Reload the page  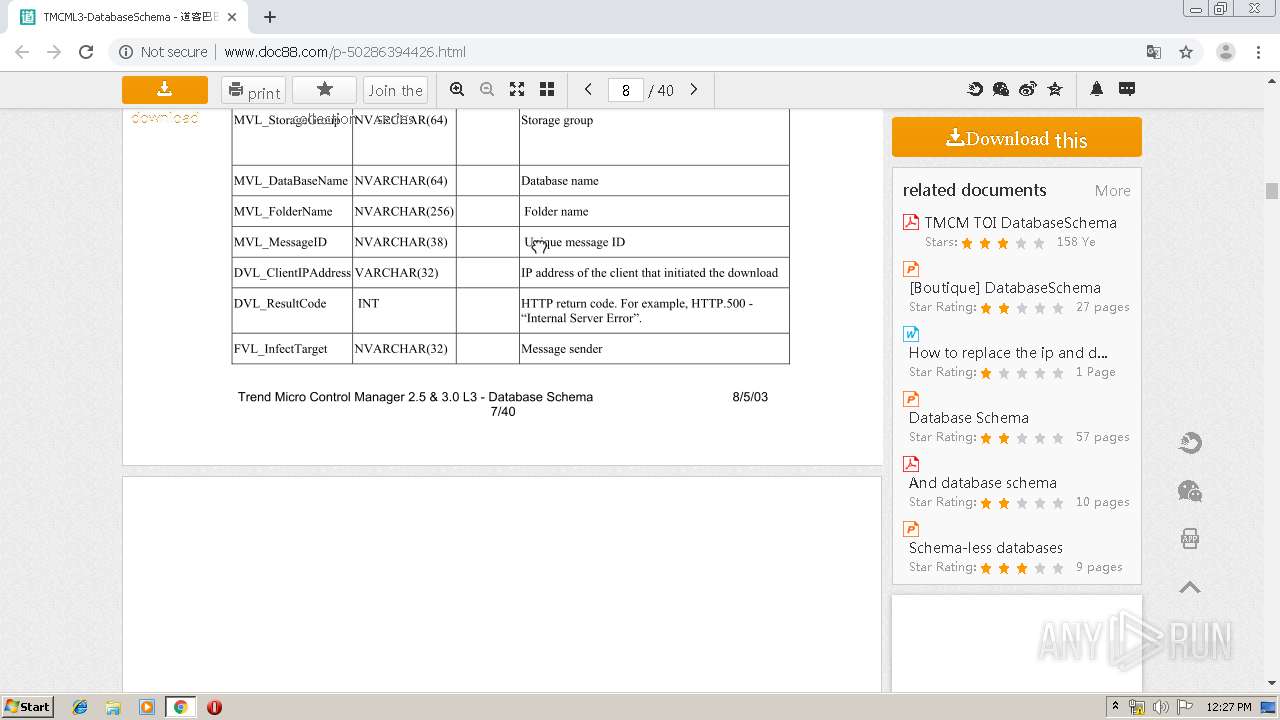(86, 52)
